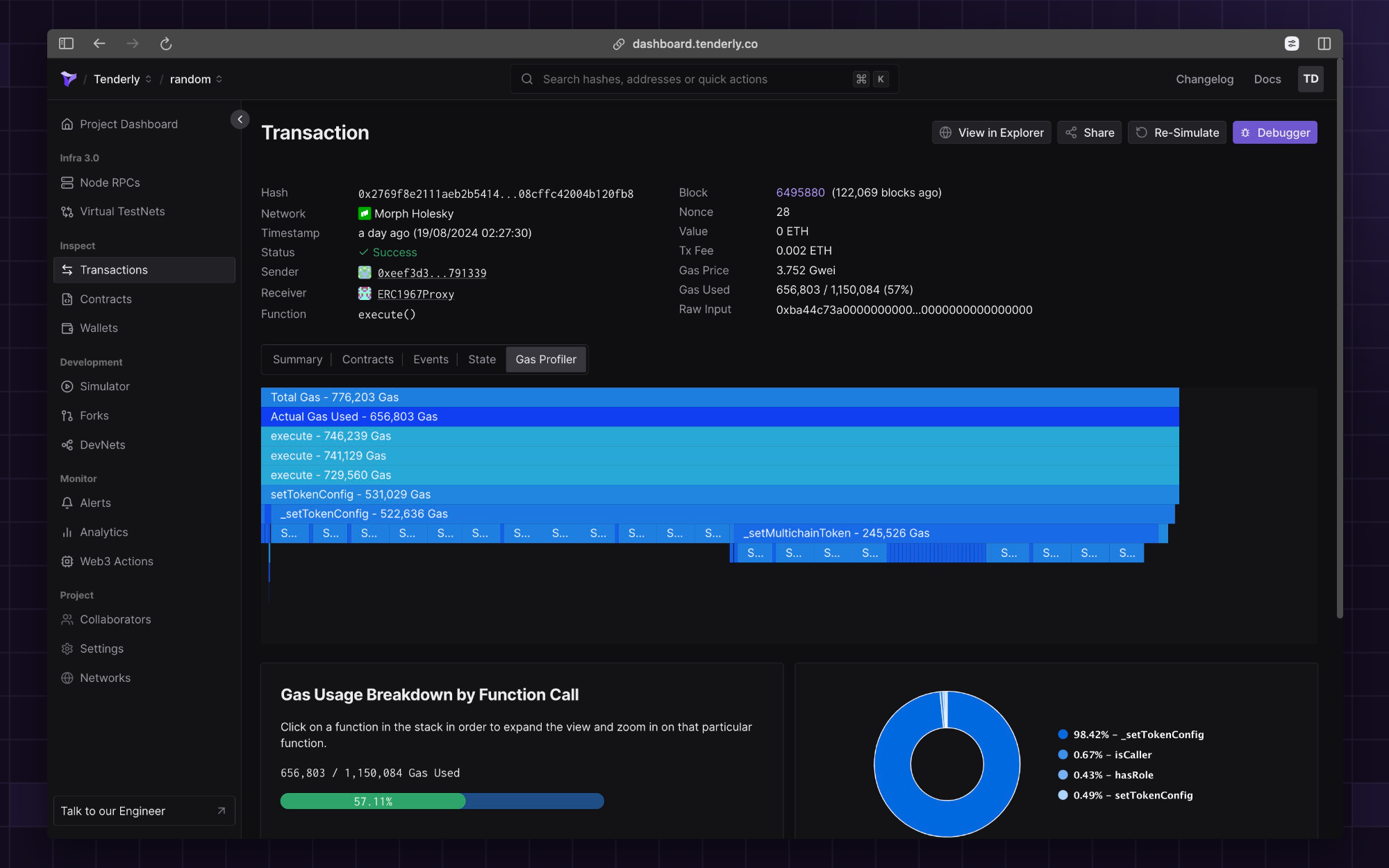
Task: Click the Alerts monitor icon
Action: (x=67, y=502)
